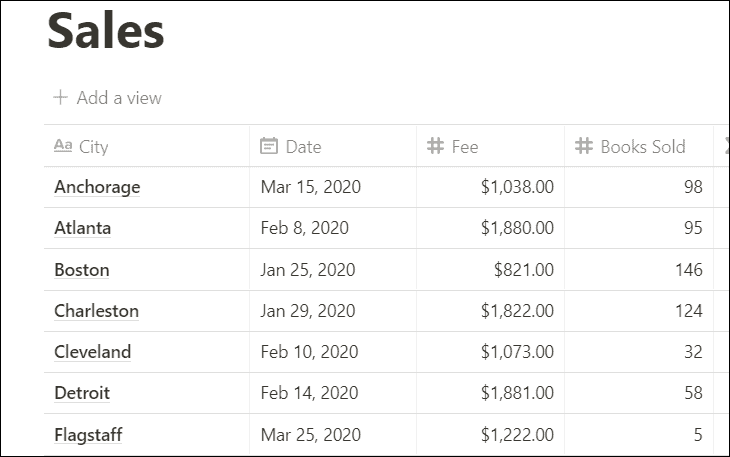
Task: Open the Anchorage page link
Action: (x=97, y=187)
